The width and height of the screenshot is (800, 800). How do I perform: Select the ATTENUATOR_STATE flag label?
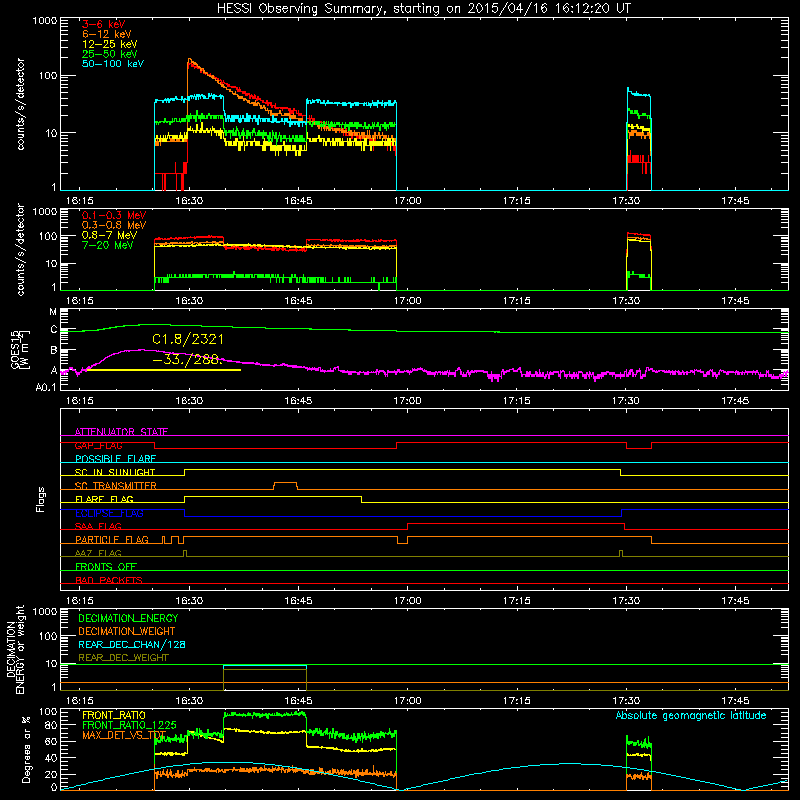121,432
